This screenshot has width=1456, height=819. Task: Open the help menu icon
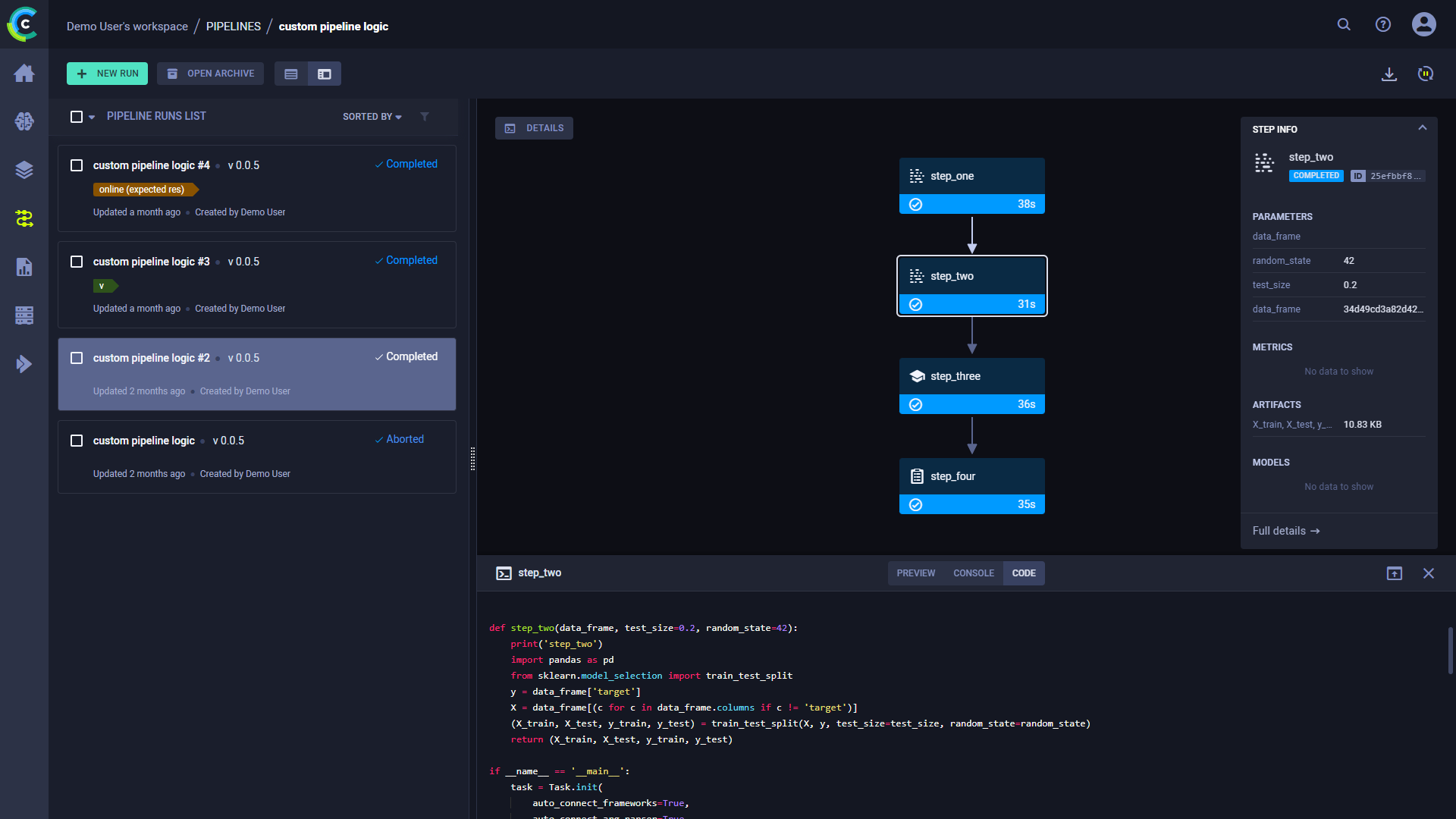(x=1382, y=24)
